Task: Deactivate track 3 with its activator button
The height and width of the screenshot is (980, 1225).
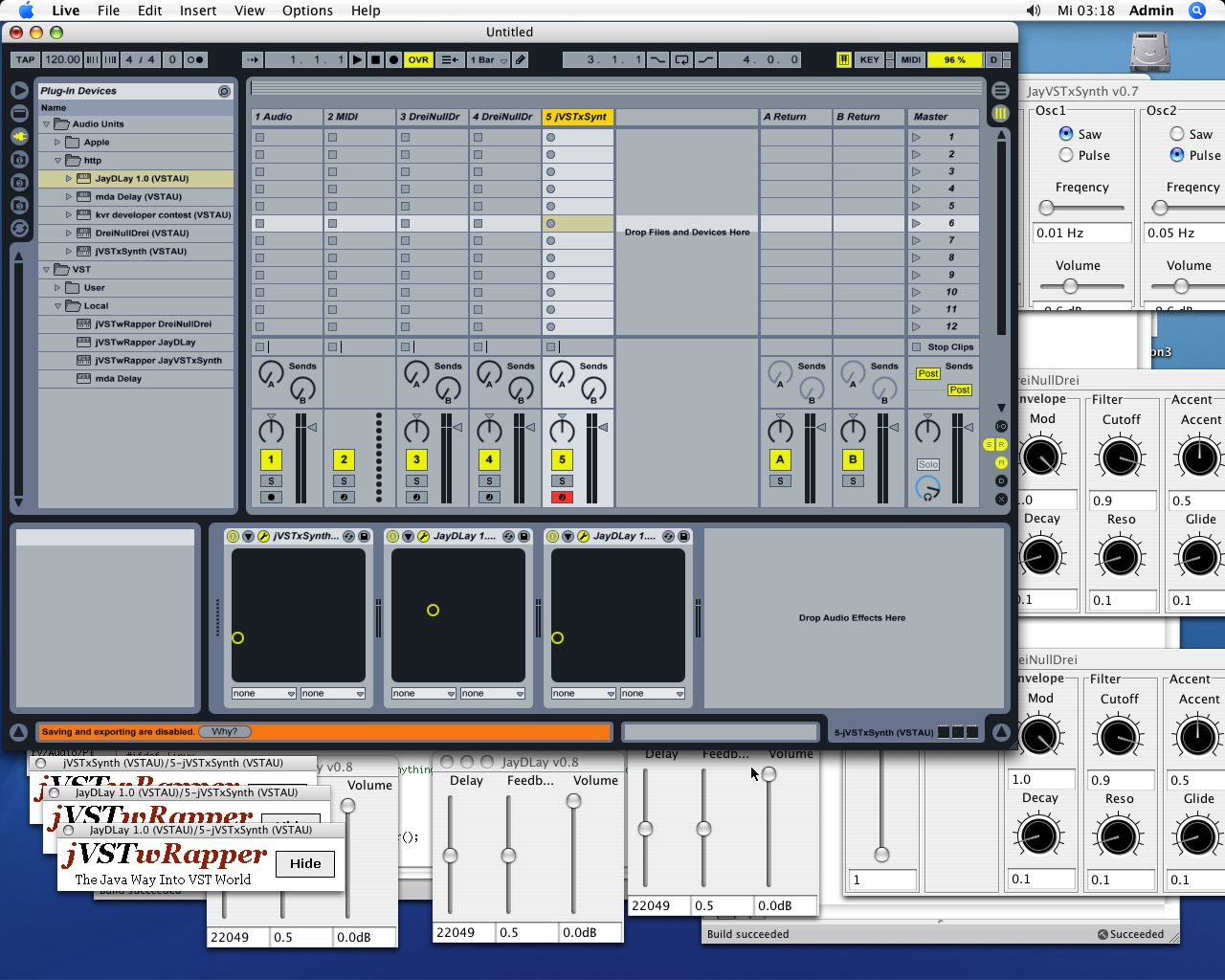Action: [x=416, y=459]
